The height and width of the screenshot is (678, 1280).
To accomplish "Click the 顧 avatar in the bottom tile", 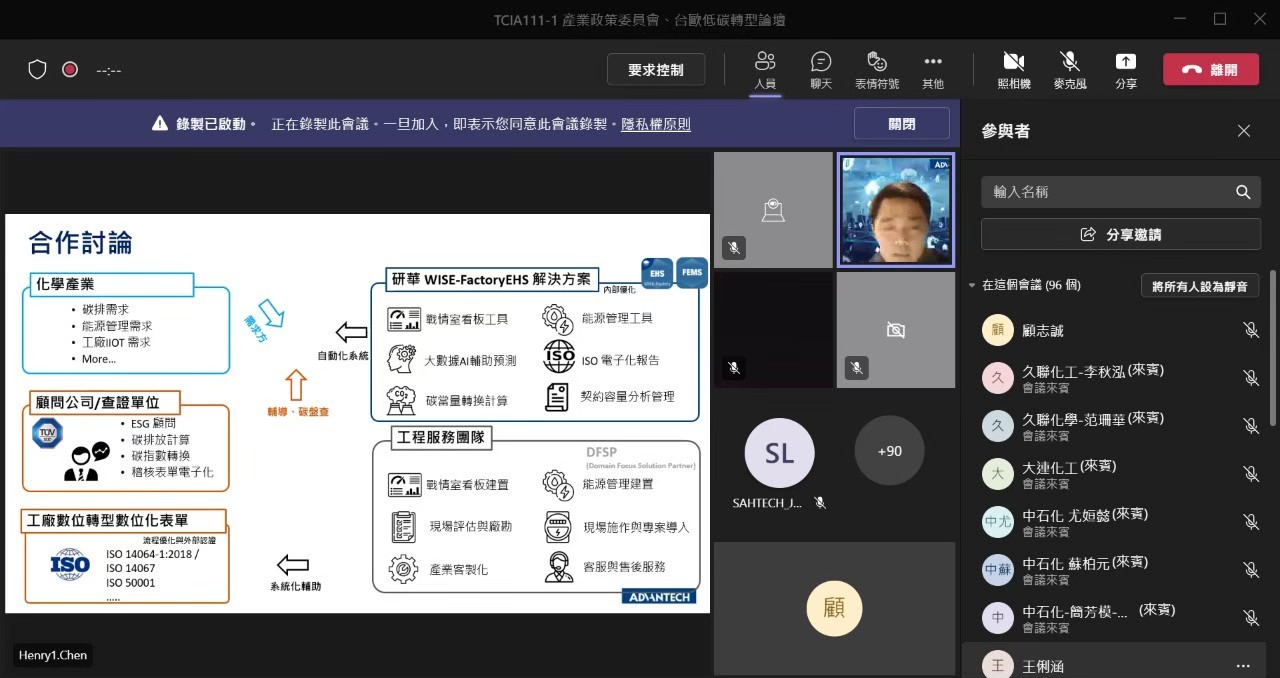I will pyautogui.click(x=834, y=606).
